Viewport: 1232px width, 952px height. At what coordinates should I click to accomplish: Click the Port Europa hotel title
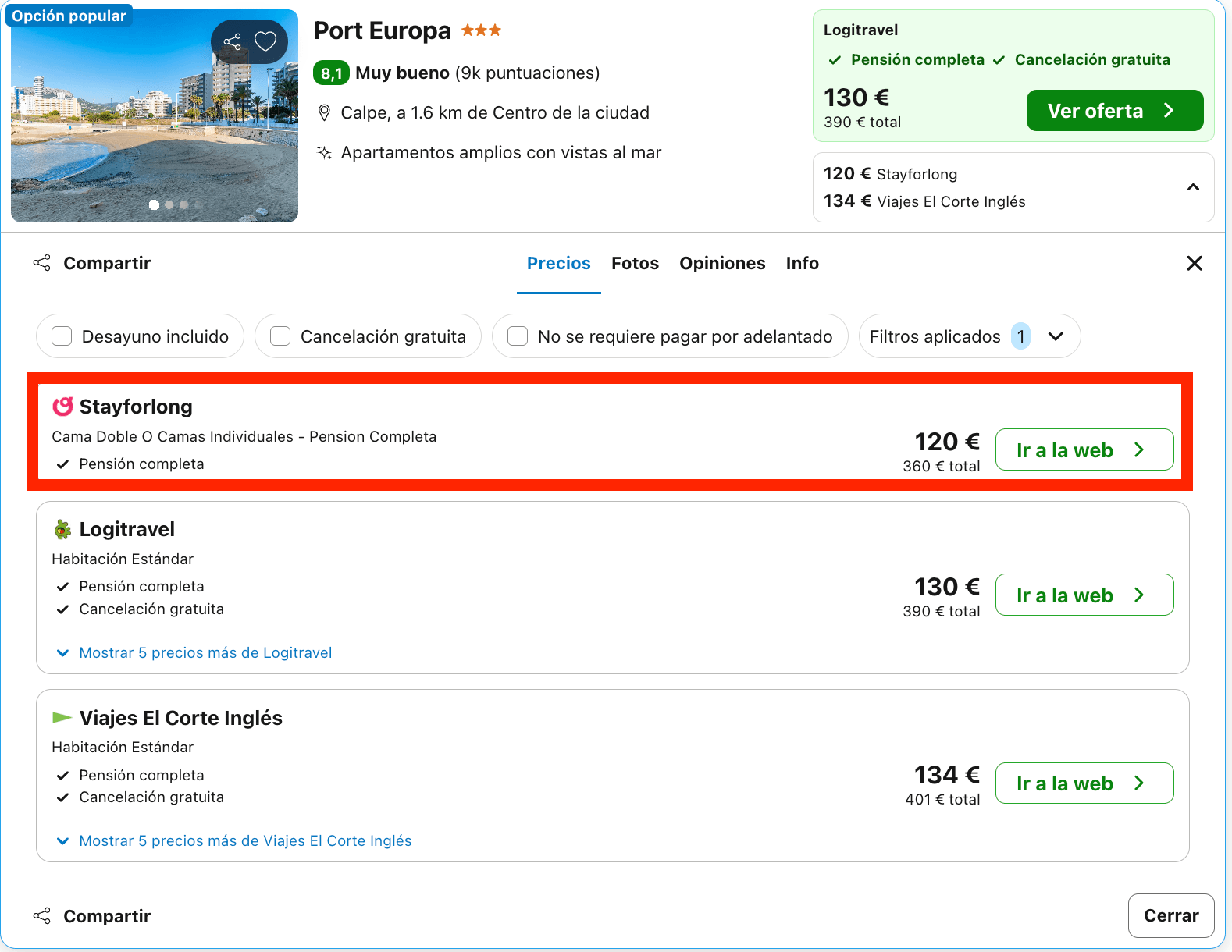[x=383, y=30]
